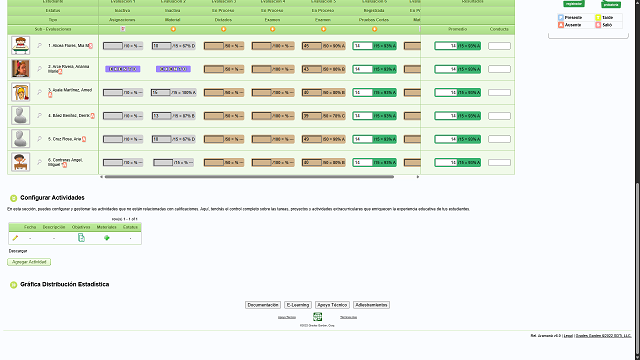Image resolution: width=640 pixels, height=360 pixels.
Task: Click the red icon beside name of student 1
Action: [x=91, y=46]
